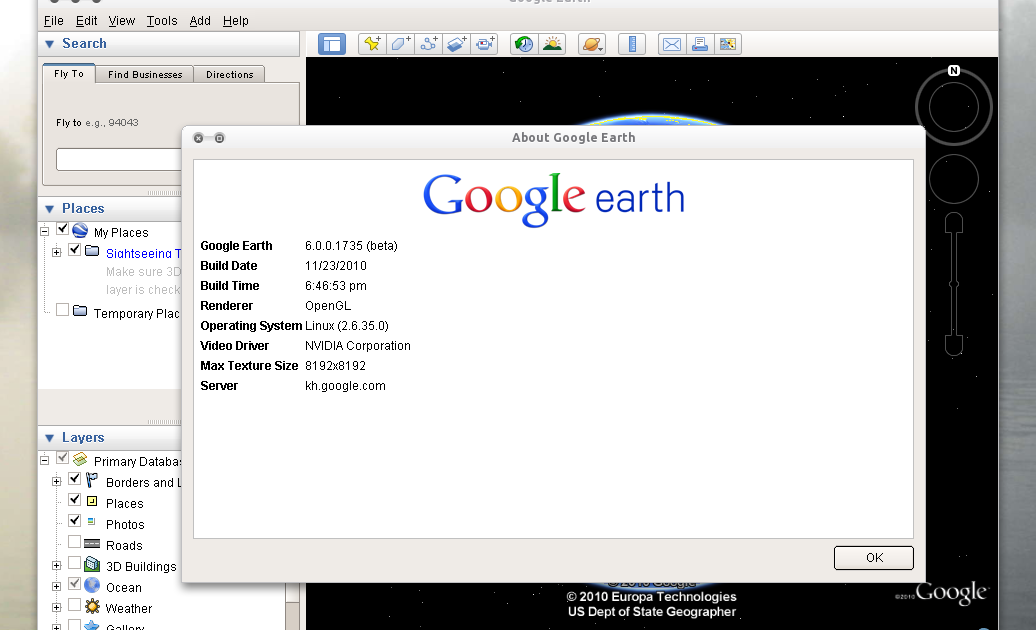Image resolution: width=1036 pixels, height=630 pixels.
Task: Add a new placemark
Action: [x=371, y=43]
